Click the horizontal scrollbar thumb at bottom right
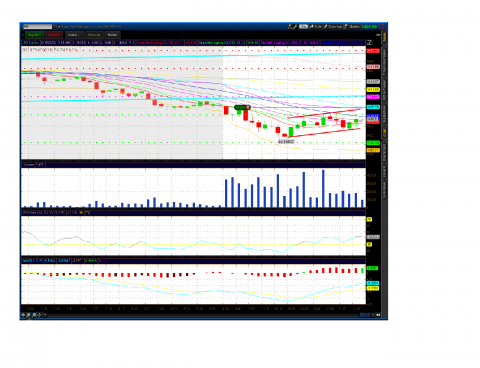The width and height of the screenshot is (480, 368). point(365,315)
